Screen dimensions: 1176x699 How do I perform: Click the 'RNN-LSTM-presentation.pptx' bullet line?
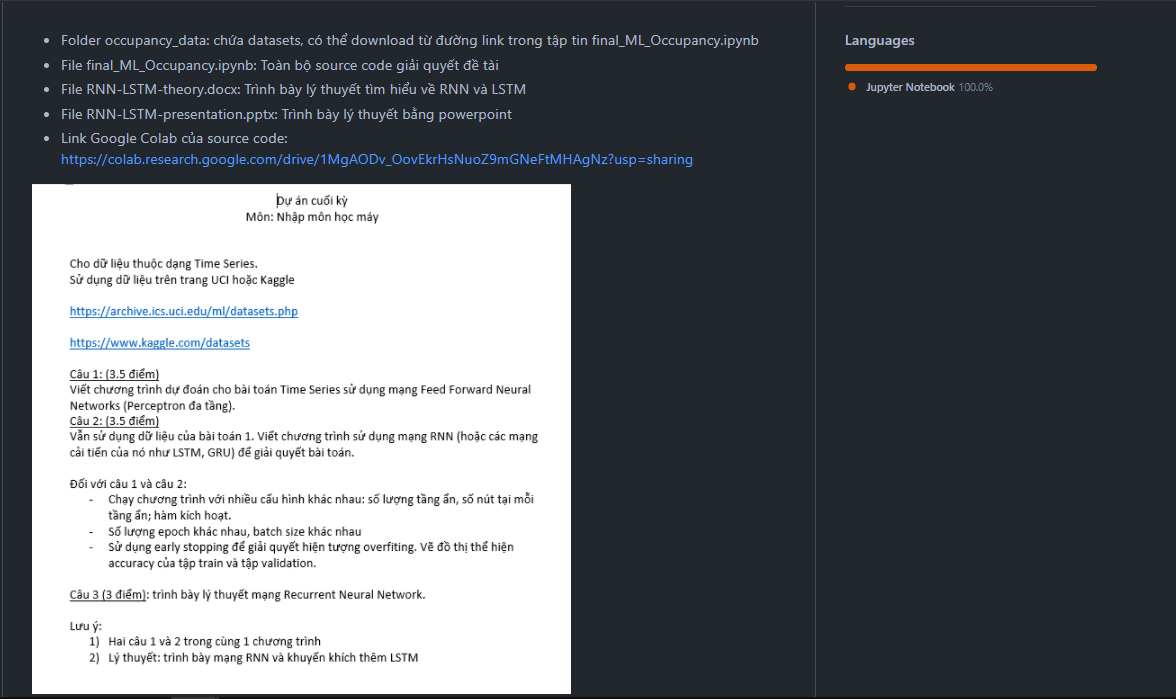pyautogui.click(x=286, y=114)
